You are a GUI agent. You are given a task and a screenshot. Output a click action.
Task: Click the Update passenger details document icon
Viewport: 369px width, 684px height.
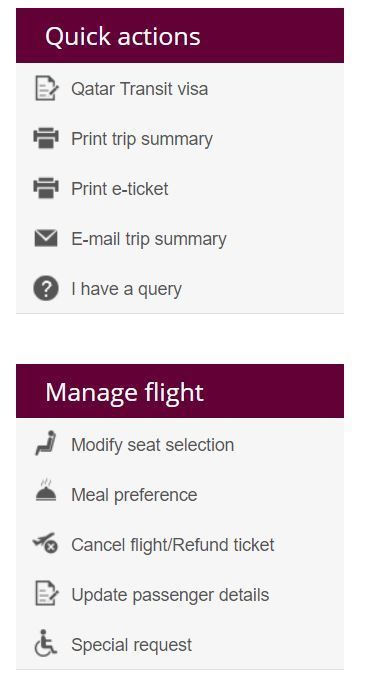tap(46, 593)
